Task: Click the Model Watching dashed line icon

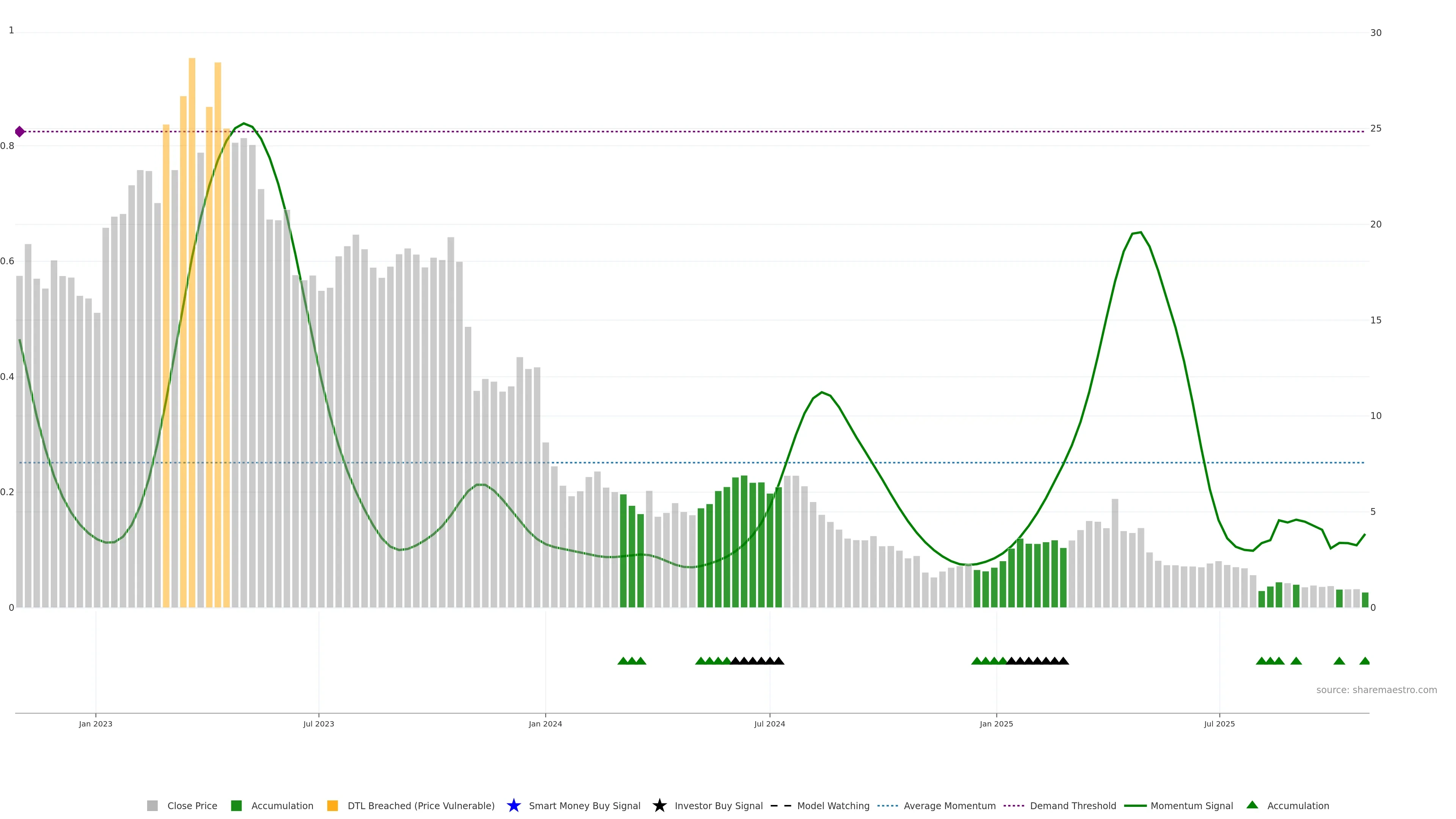Action: (x=781, y=805)
